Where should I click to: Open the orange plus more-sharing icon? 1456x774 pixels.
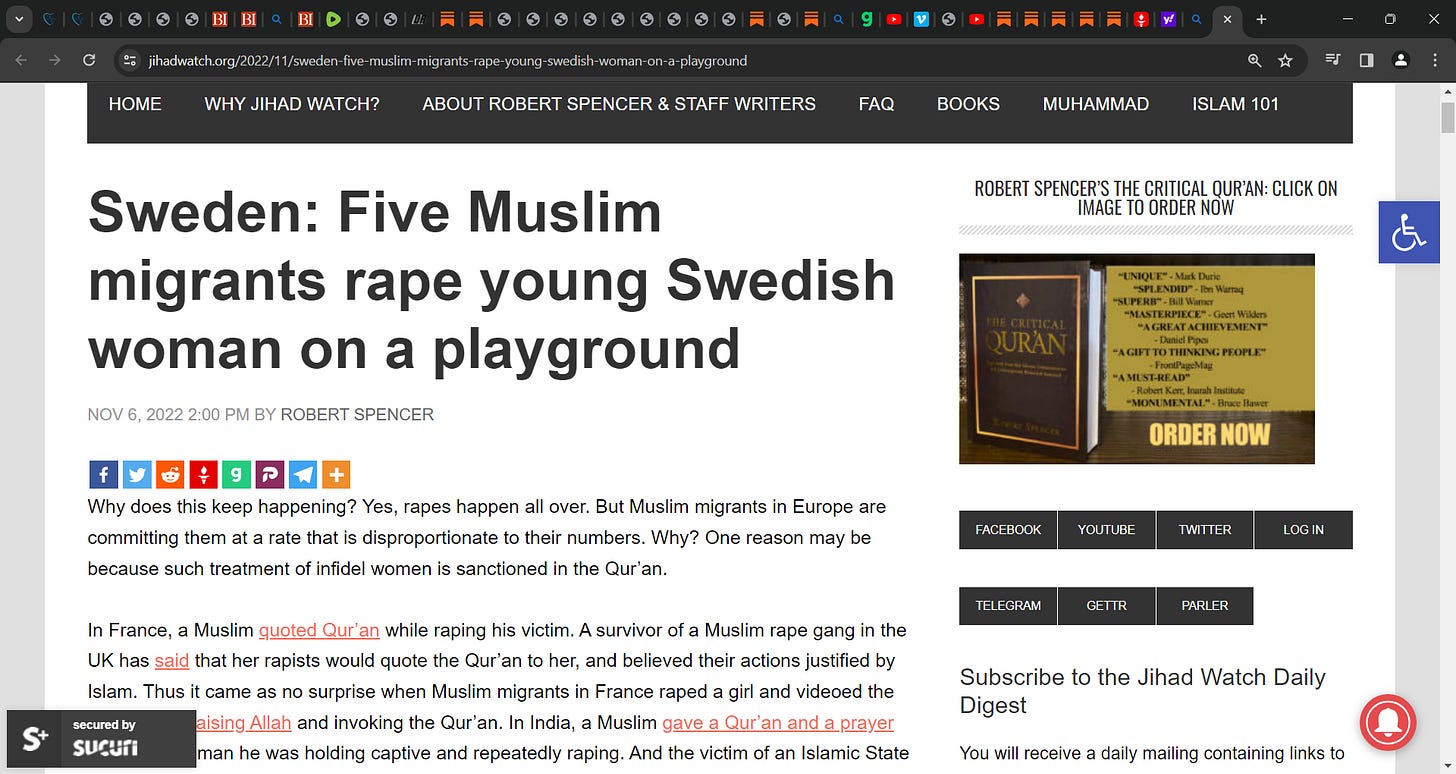[x=336, y=474]
